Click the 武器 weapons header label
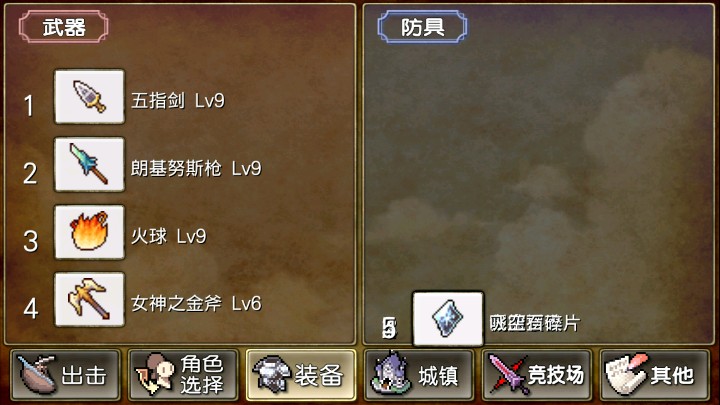Image resolution: width=720 pixels, height=405 pixels. tap(64, 27)
